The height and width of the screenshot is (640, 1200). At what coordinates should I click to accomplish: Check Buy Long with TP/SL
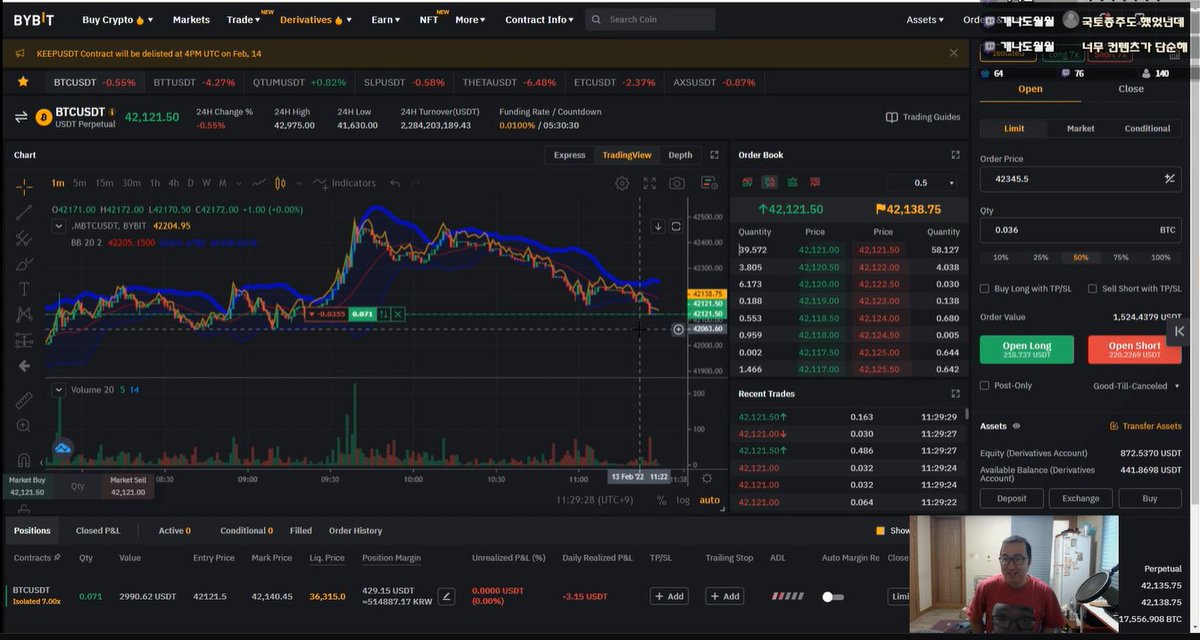coord(986,288)
